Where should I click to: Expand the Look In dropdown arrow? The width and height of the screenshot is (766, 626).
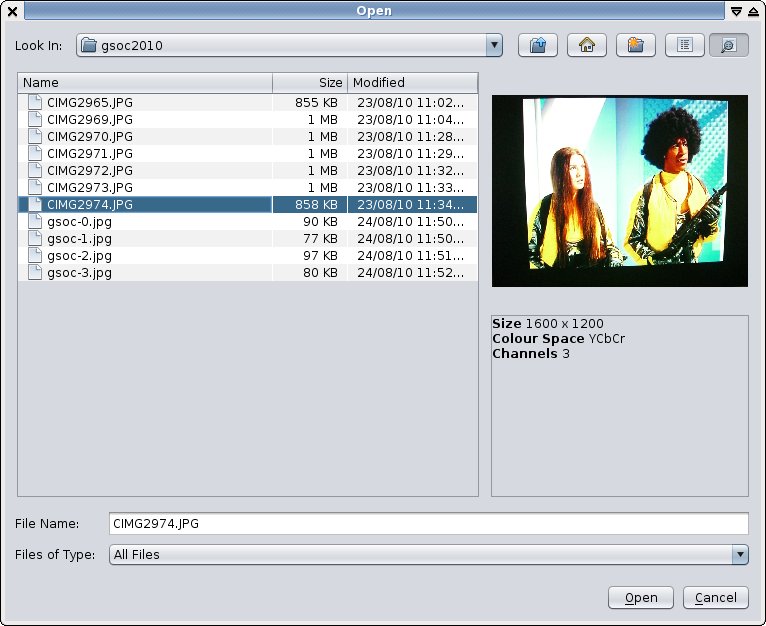click(494, 45)
